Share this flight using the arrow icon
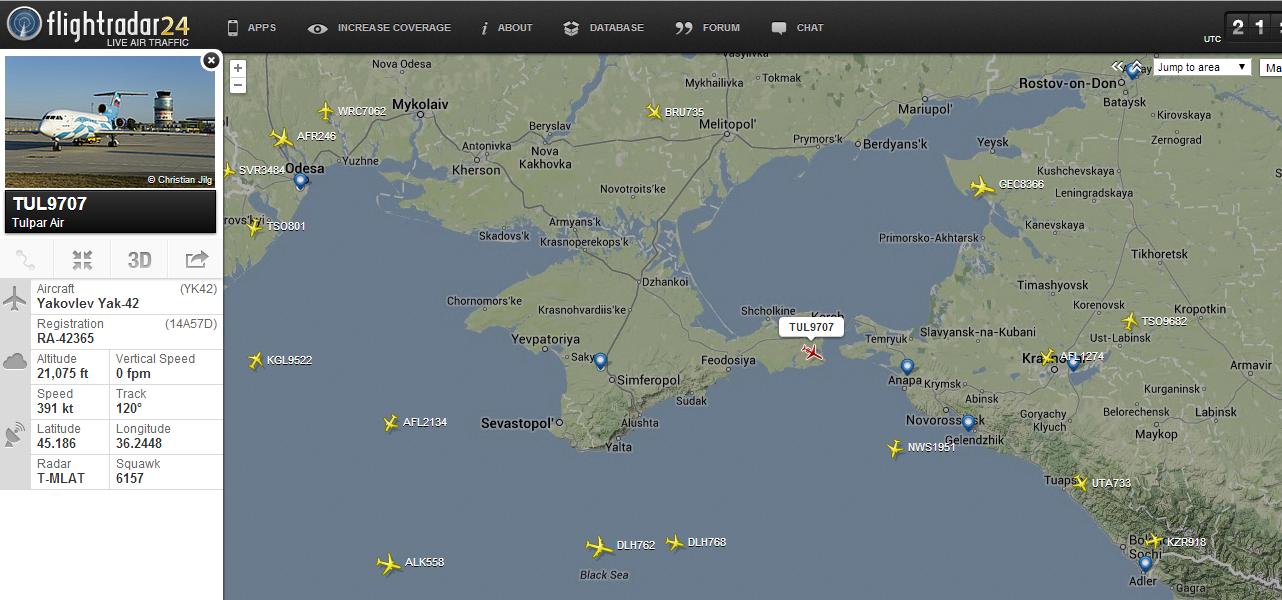Image resolution: width=1282 pixels, height=600 pixels. coord(196,260)
